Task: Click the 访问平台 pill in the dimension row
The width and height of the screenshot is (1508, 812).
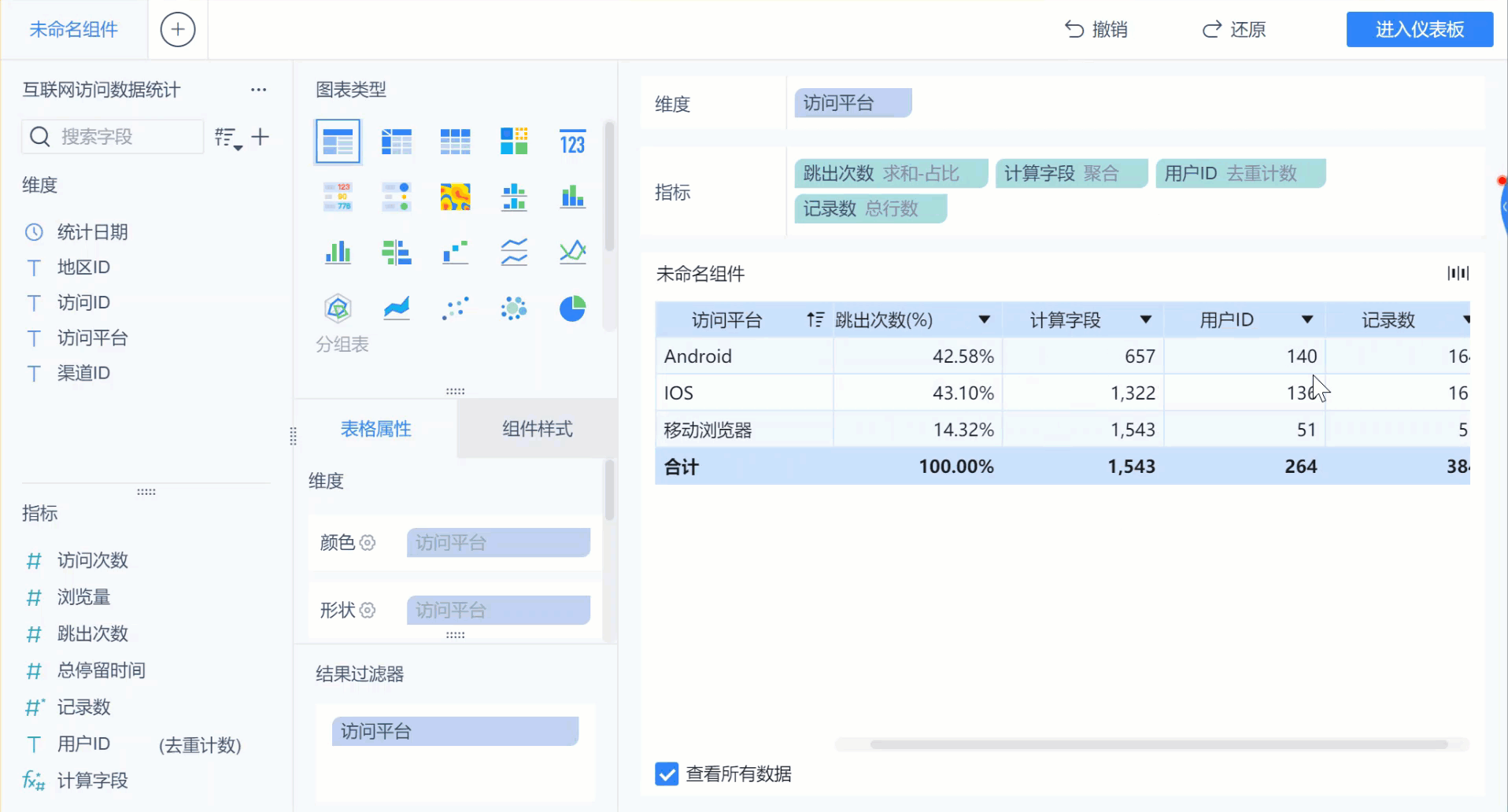Action: (x=853, y=103)
